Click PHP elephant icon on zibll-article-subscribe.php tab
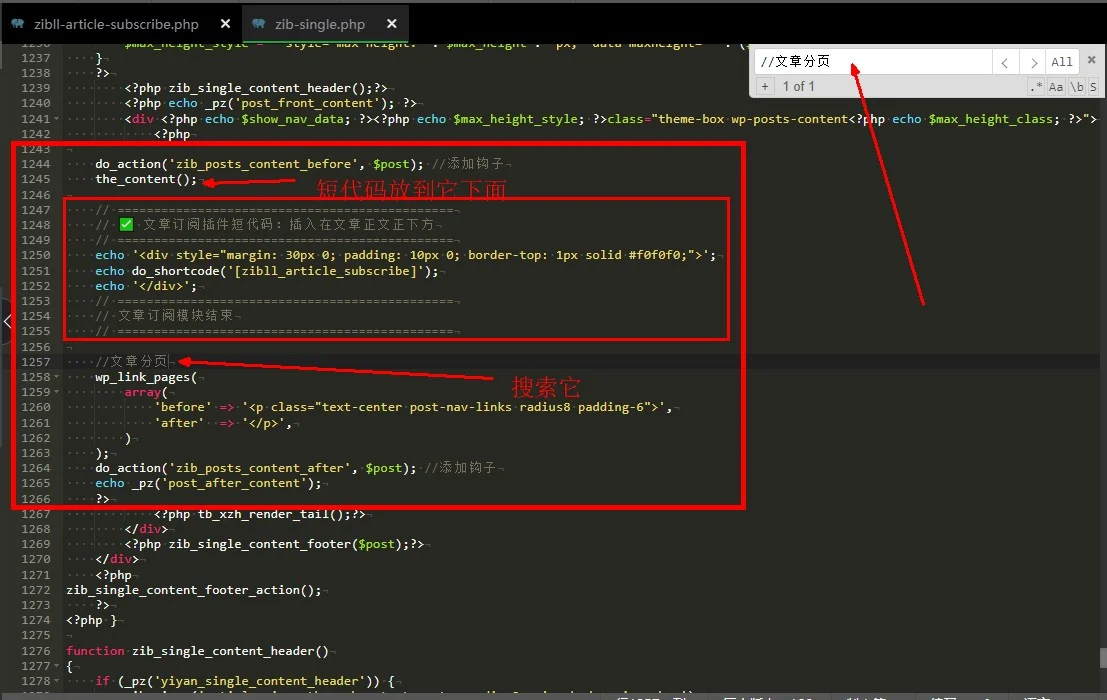The width and height of the screenshot is (1107, 700). [x=18, y=24]
